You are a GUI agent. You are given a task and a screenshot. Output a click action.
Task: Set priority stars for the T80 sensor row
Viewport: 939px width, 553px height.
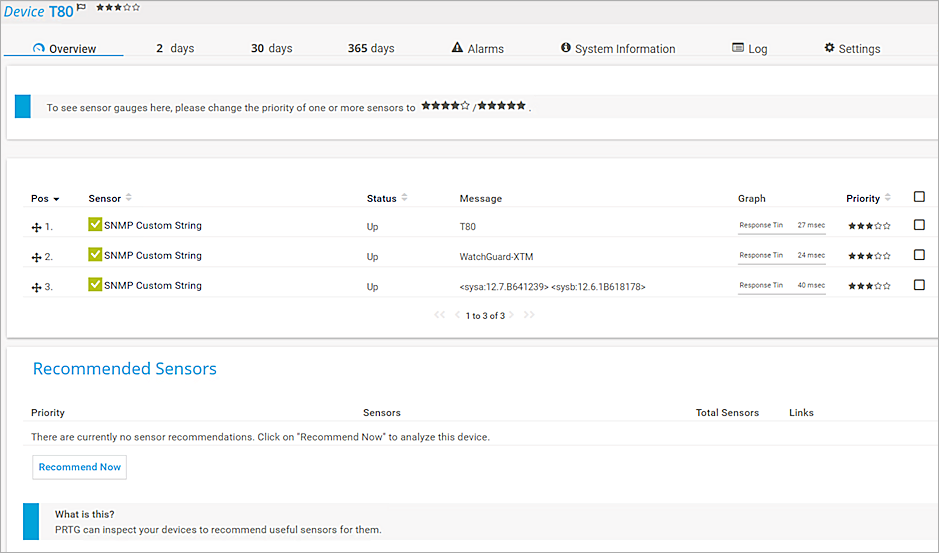(868, 227)
